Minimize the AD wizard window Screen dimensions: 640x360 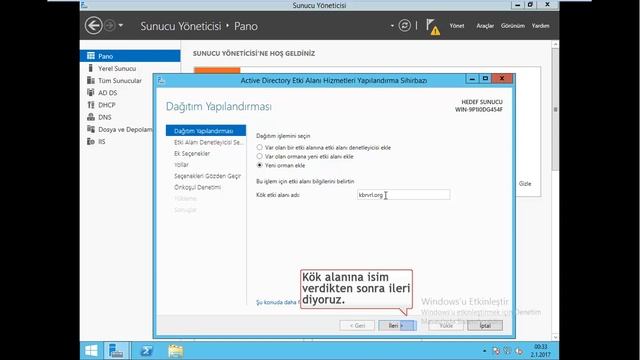tap(472, 78)
